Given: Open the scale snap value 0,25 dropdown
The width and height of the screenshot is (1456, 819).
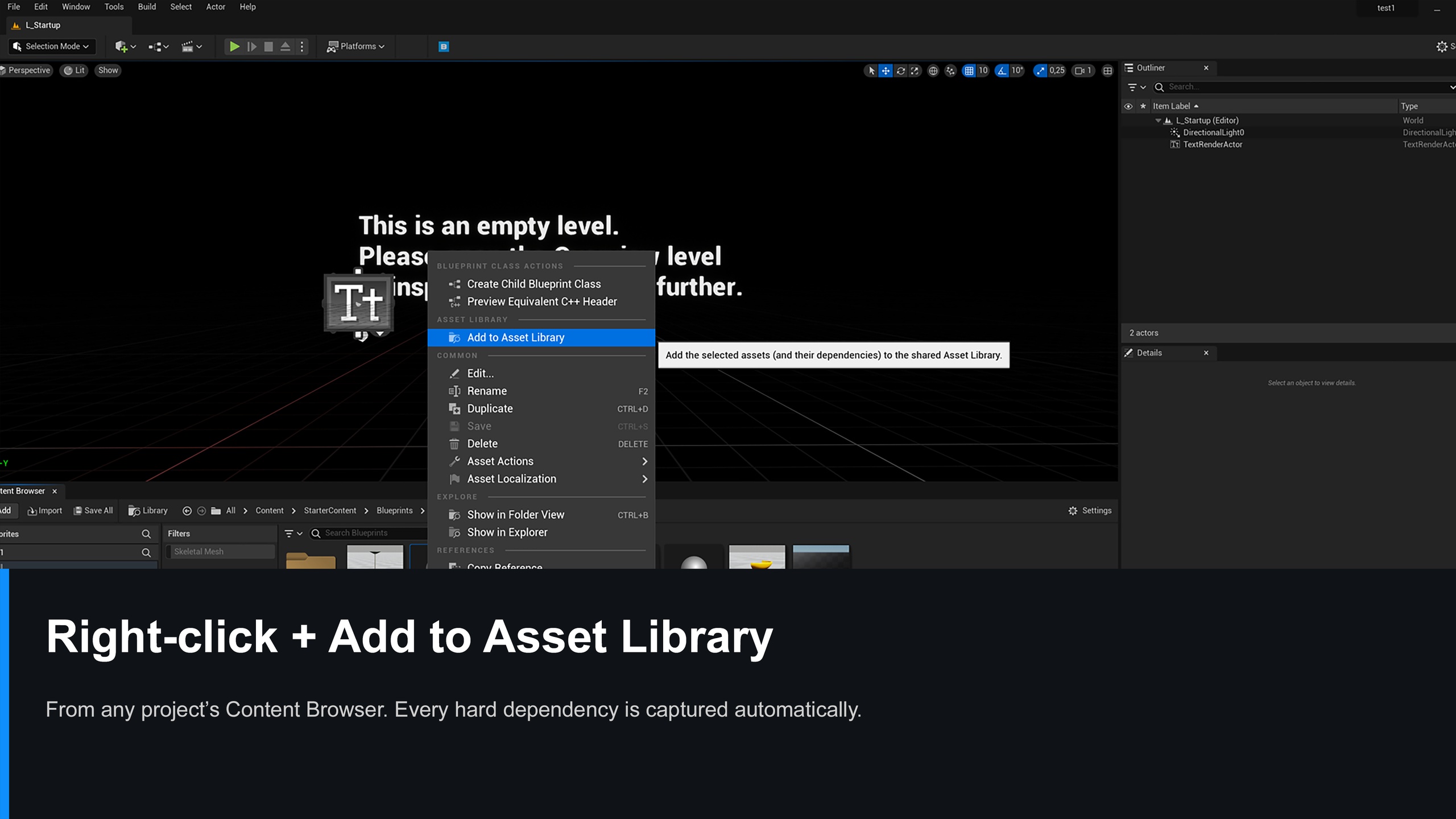Looking at the screenshot, I should tap(1057, 71).
